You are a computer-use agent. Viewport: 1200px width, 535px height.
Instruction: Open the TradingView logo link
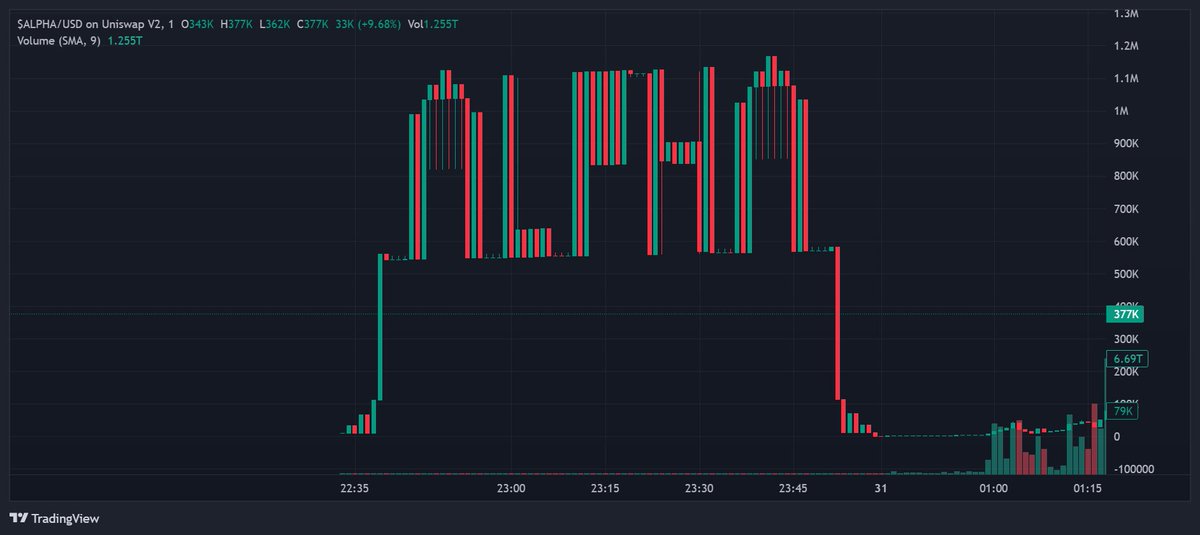[54, 518]
